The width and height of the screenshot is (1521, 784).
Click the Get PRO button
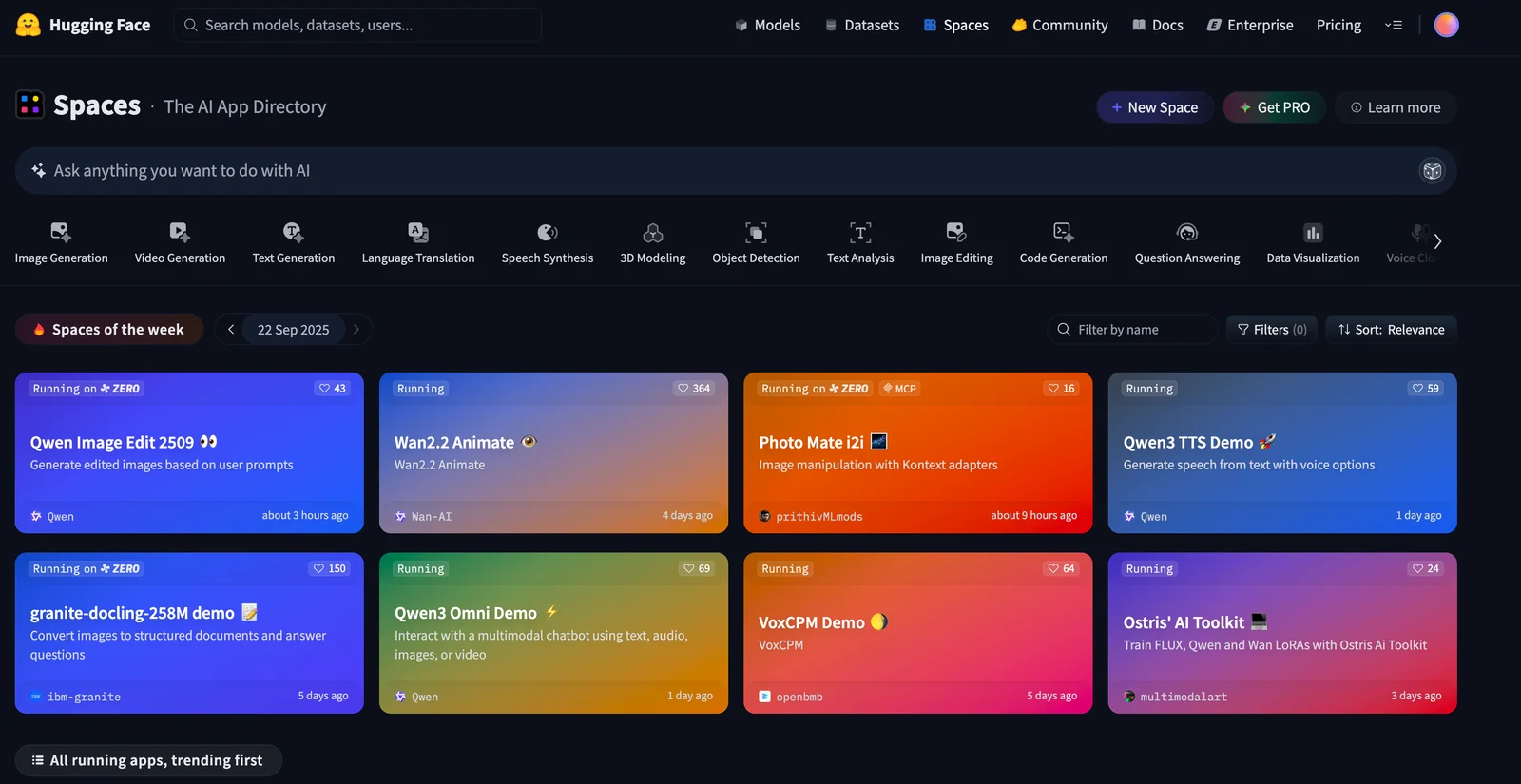click(1274, 107)
